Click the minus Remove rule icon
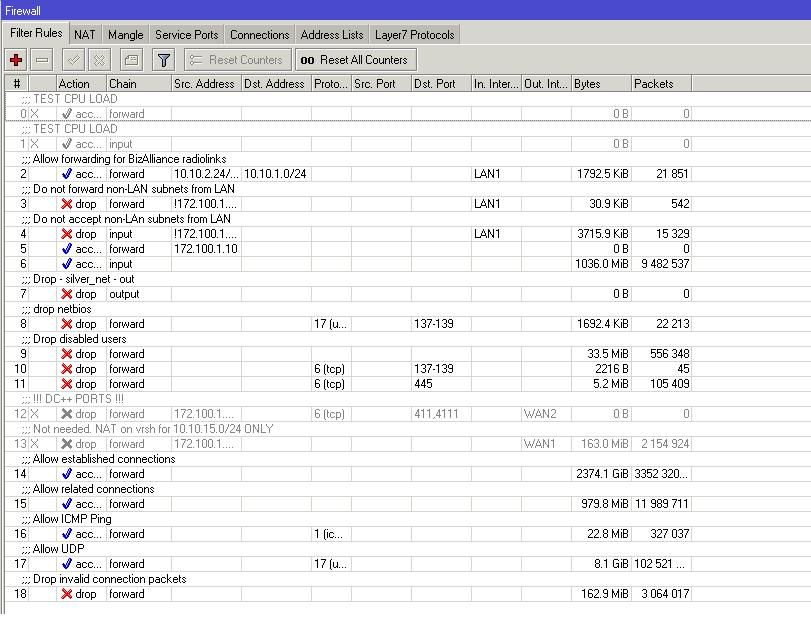The height and width of the screenshot is (634, 811). coord(42,60)
